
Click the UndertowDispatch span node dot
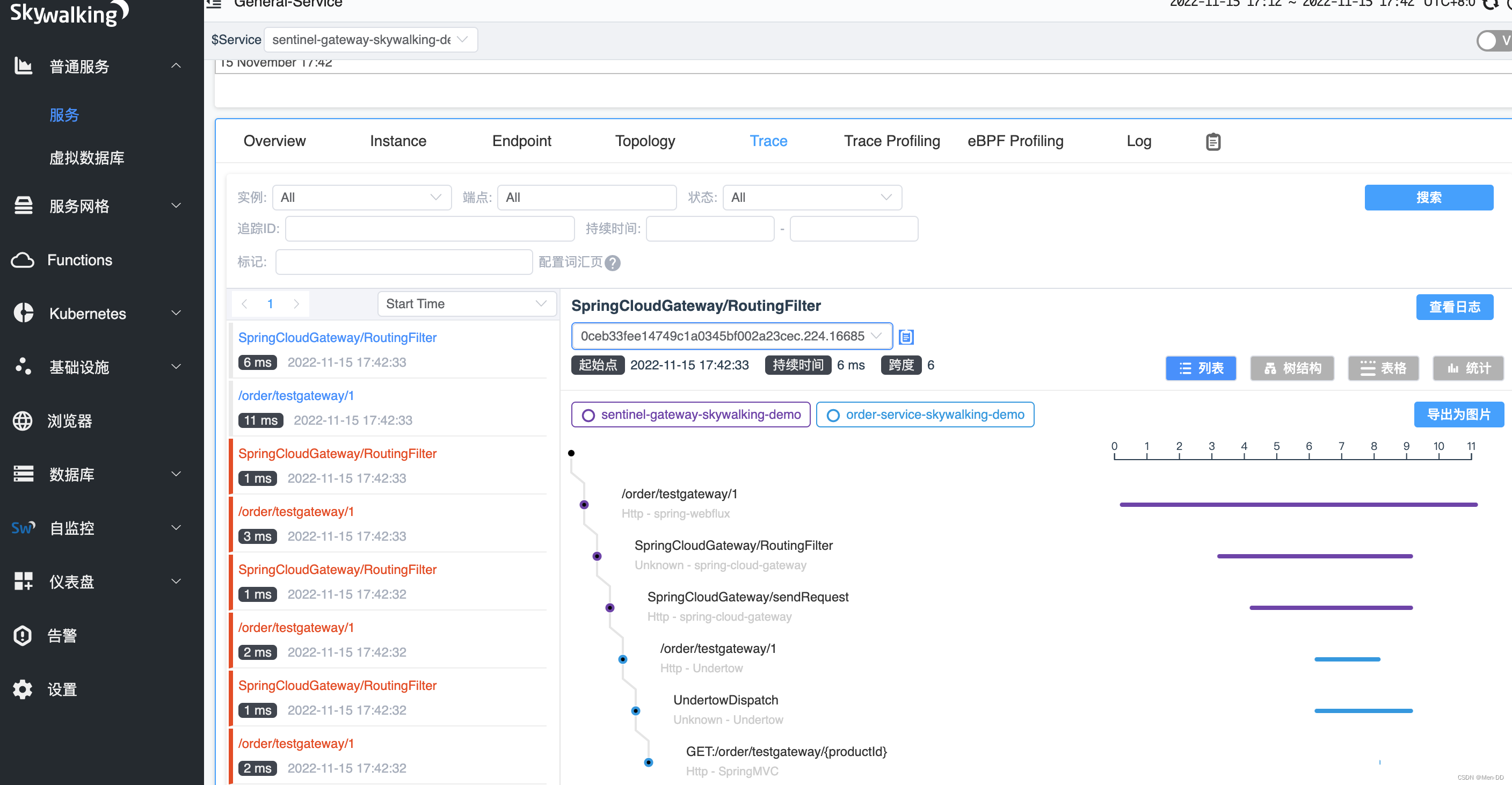tap(636, 710)
